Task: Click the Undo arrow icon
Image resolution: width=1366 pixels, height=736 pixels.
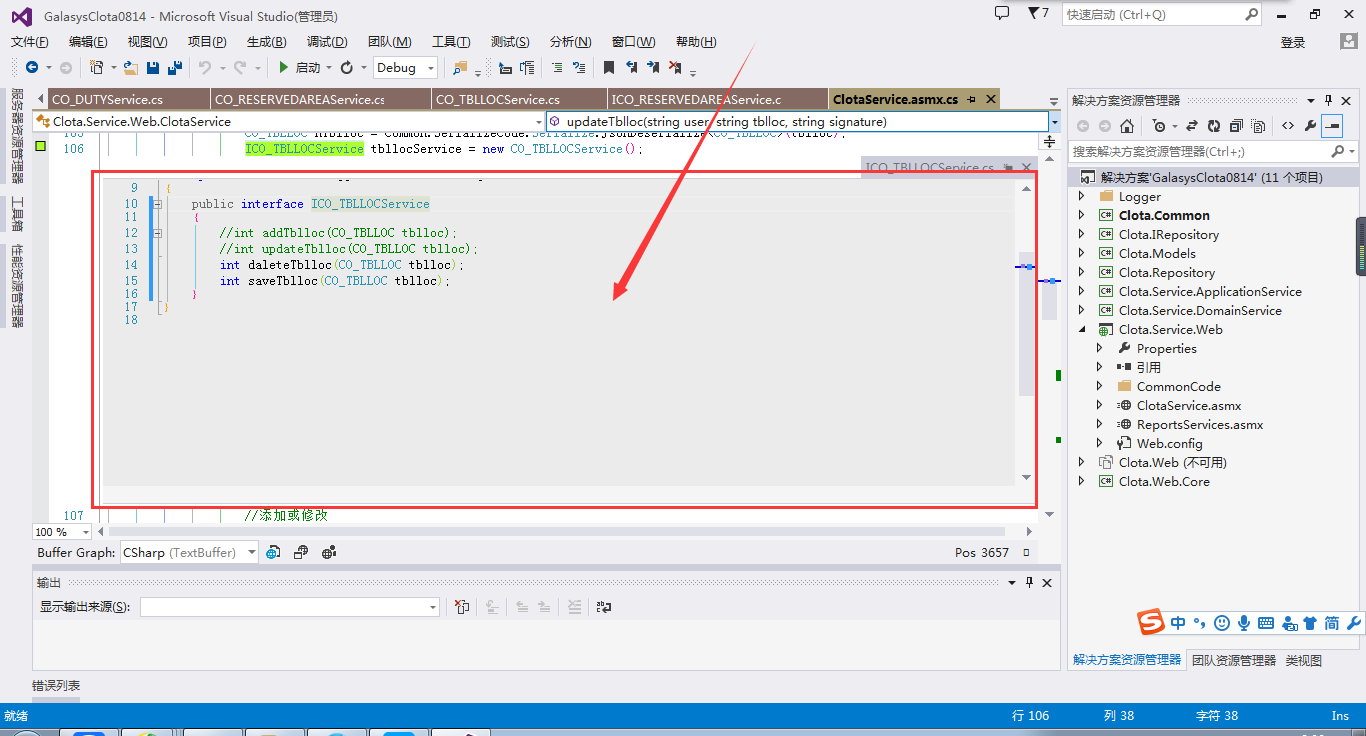Action: 204,67
